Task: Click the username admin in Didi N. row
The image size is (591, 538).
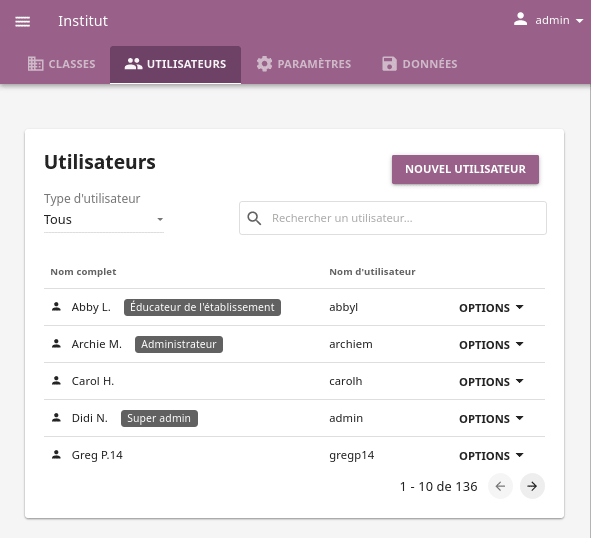Action: (346, 418)
